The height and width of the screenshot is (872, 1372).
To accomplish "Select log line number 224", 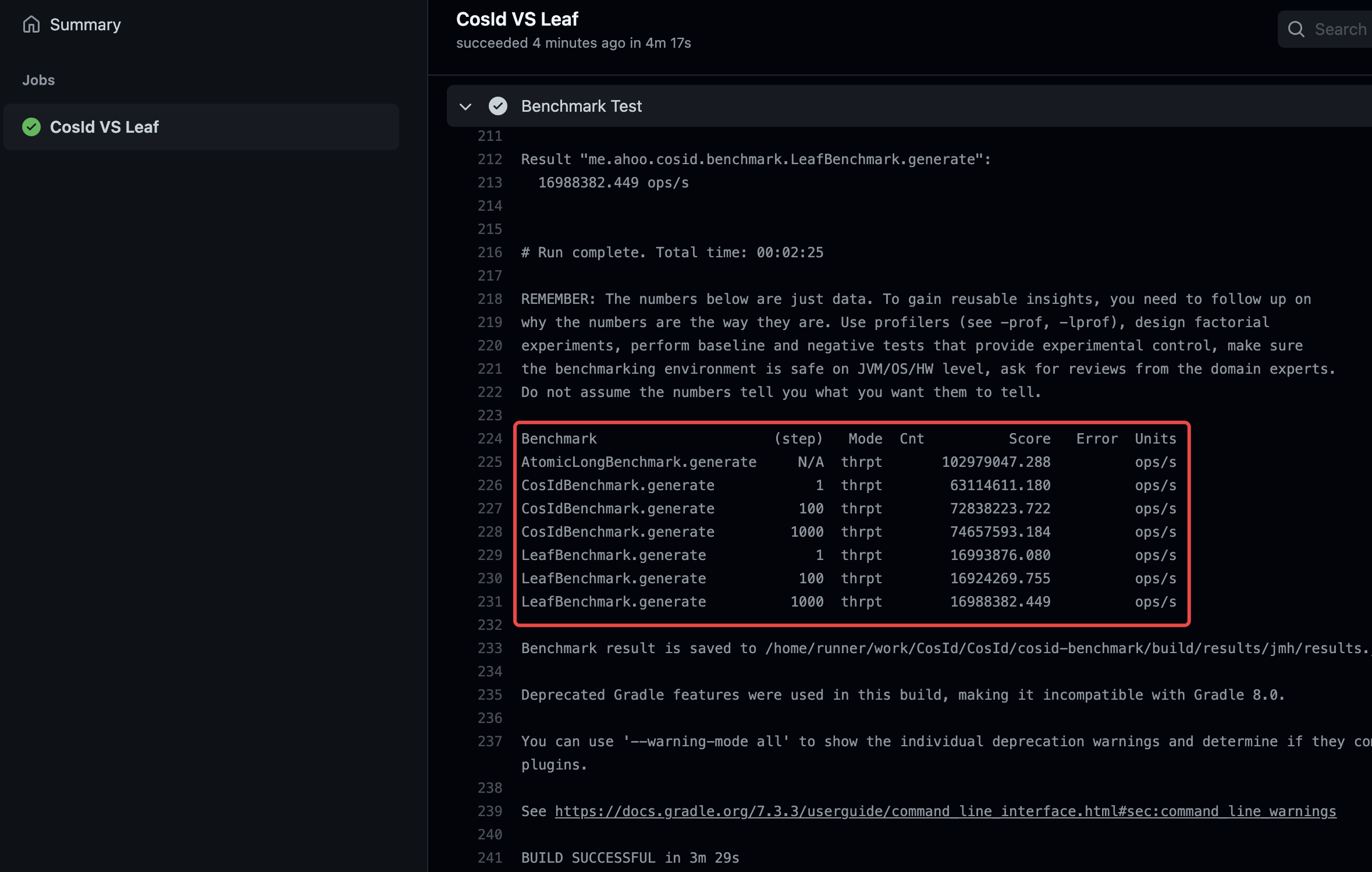I will pos(490,439).
